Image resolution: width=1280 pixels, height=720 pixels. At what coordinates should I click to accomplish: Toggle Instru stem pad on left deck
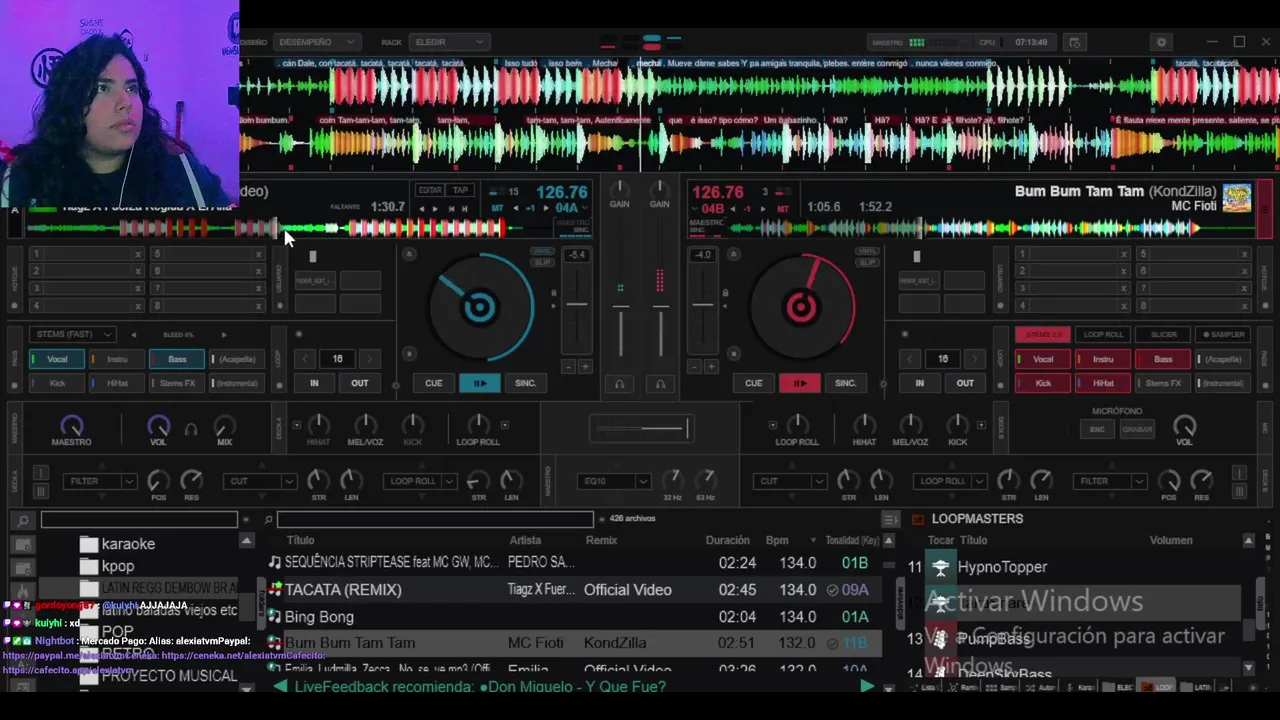[x=117, y=359]
